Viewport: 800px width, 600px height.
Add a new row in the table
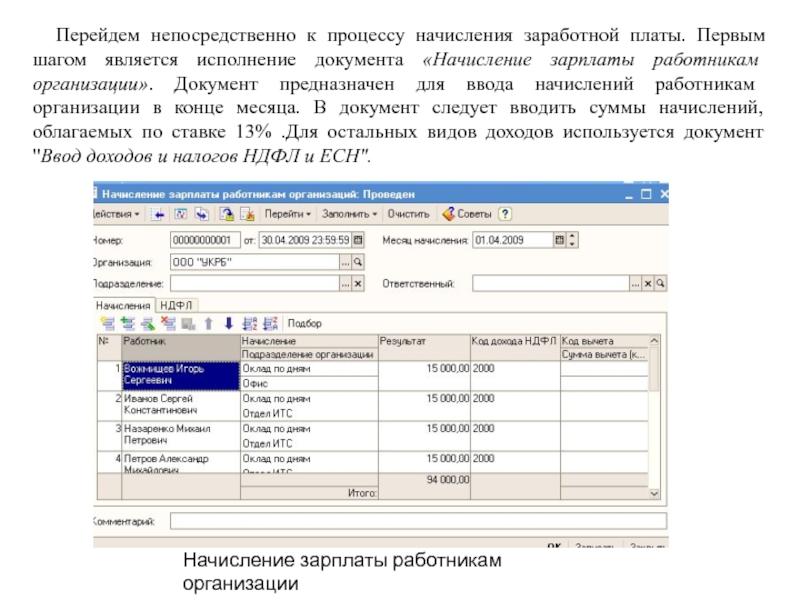[108, 323]
